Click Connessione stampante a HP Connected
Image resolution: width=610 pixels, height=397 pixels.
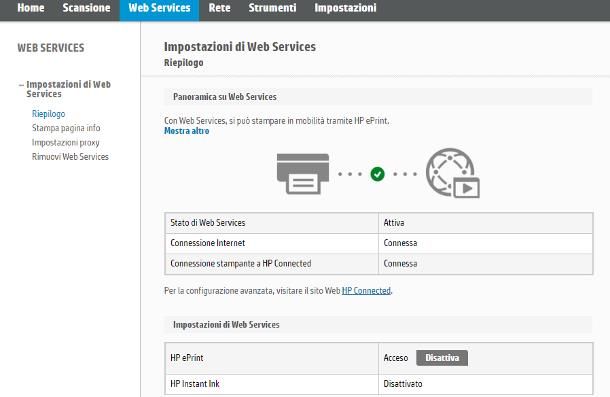tap(241, 263)
